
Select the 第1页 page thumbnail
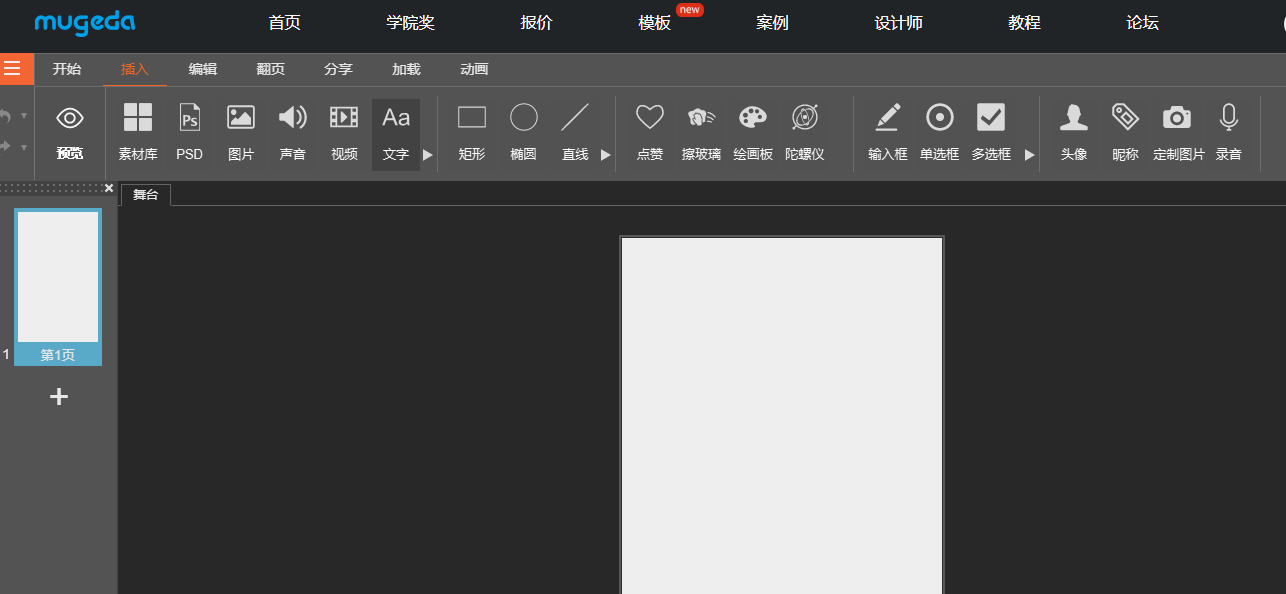pos(58,287)
